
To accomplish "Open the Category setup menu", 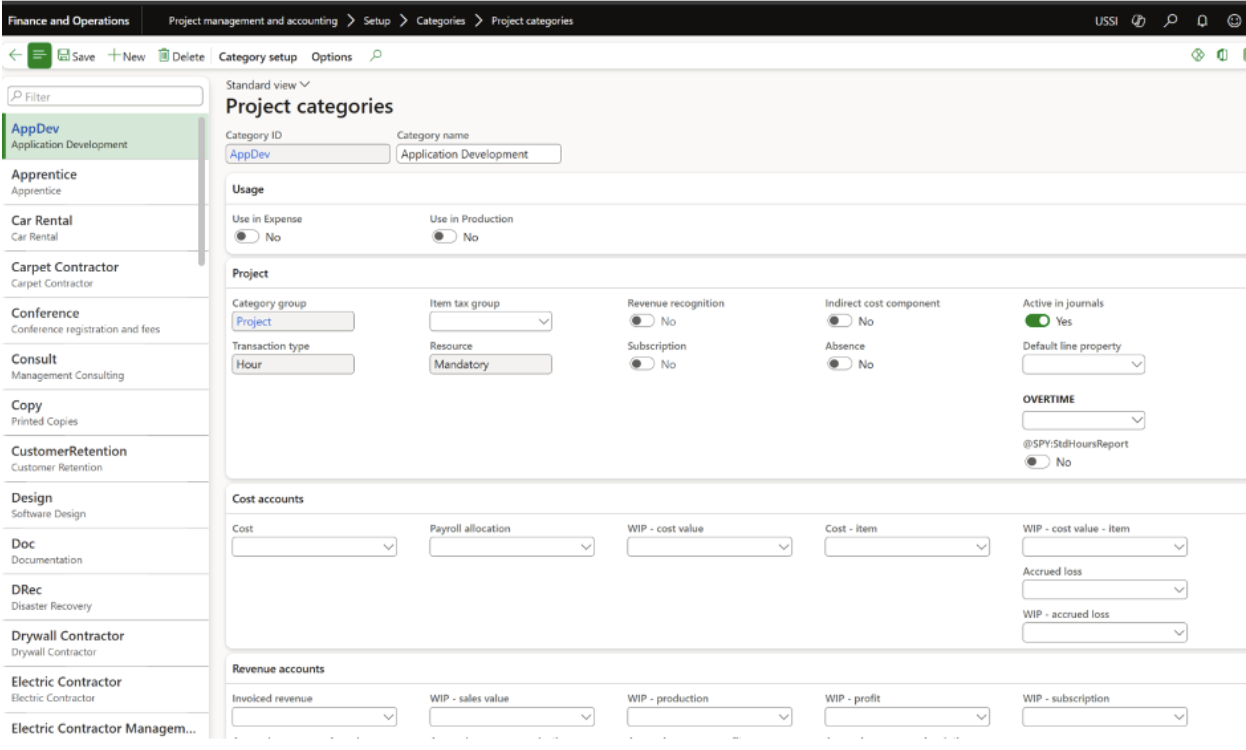I will pos(257,57).
